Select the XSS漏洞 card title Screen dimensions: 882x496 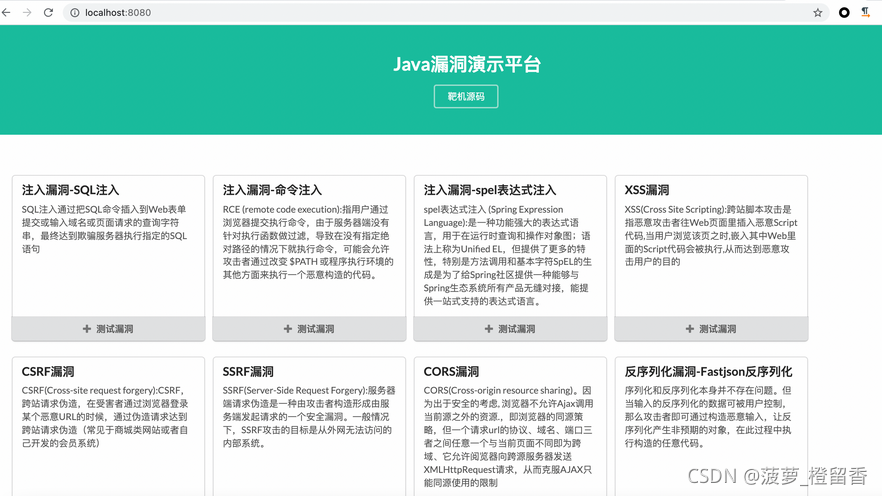pos(647,190)
